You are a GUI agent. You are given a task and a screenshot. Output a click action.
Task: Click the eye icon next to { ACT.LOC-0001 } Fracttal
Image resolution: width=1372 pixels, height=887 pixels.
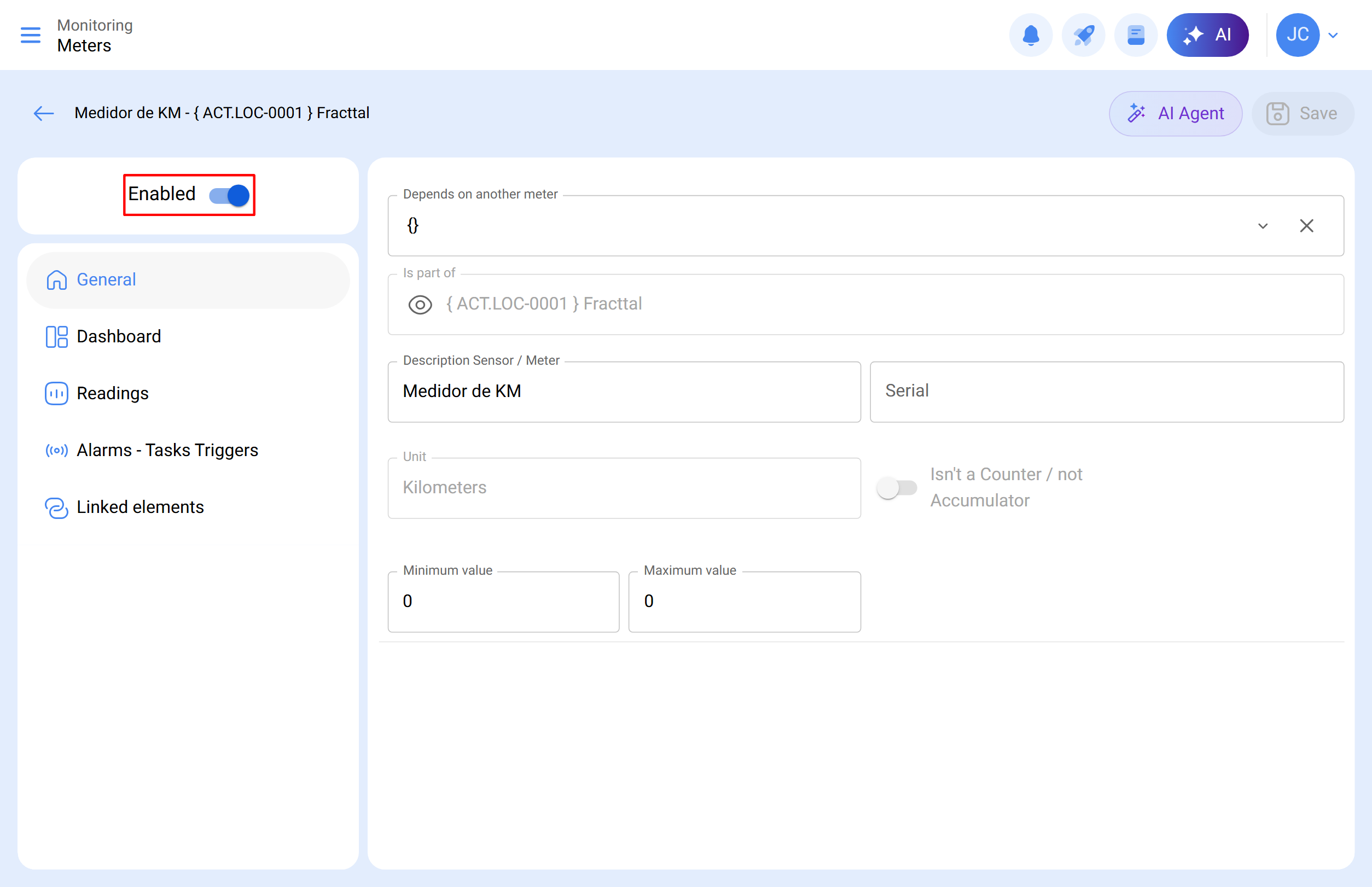pyautogui.click(x=420, y=305)
